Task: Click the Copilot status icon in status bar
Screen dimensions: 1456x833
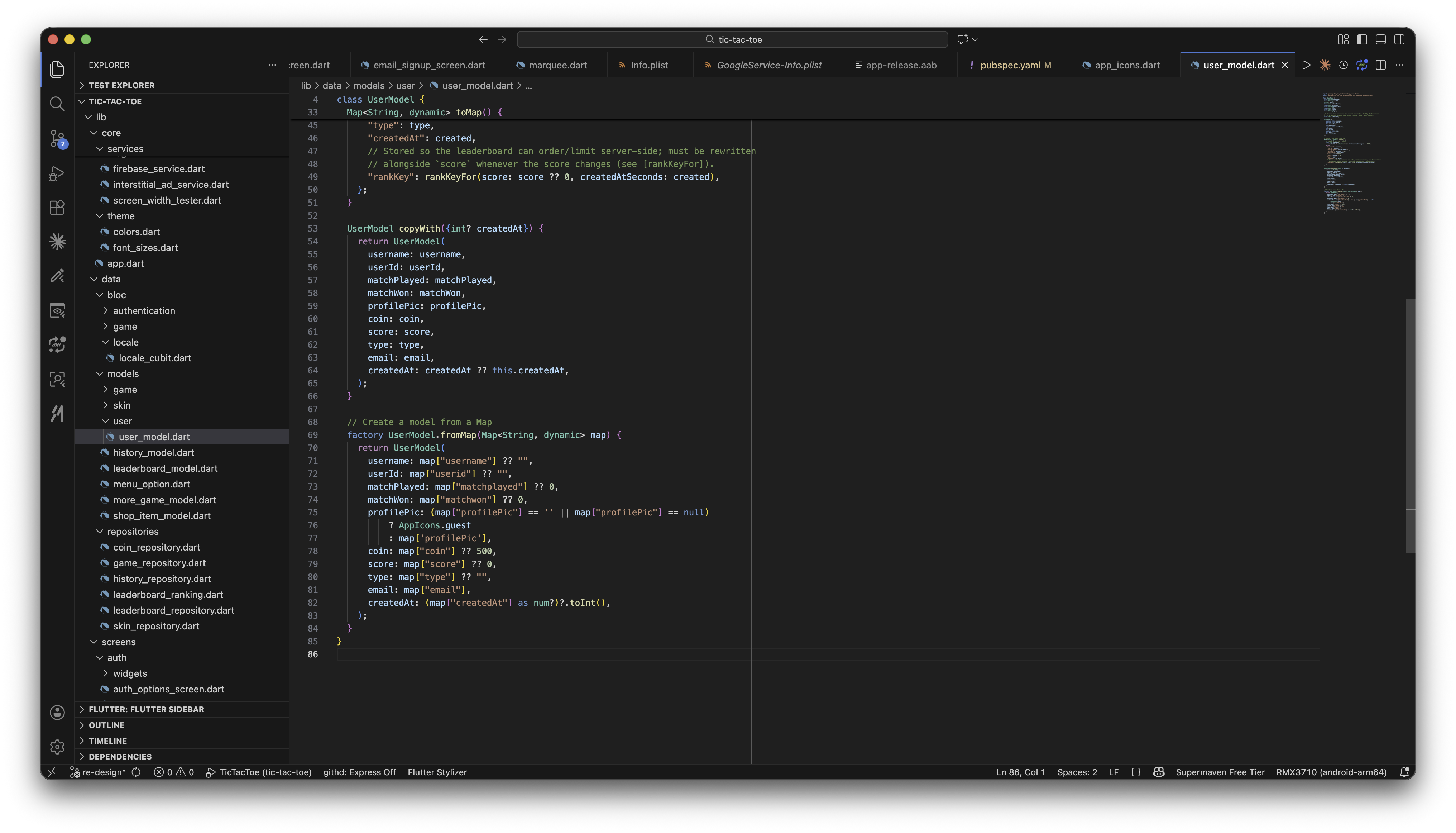Action: 1159,772
